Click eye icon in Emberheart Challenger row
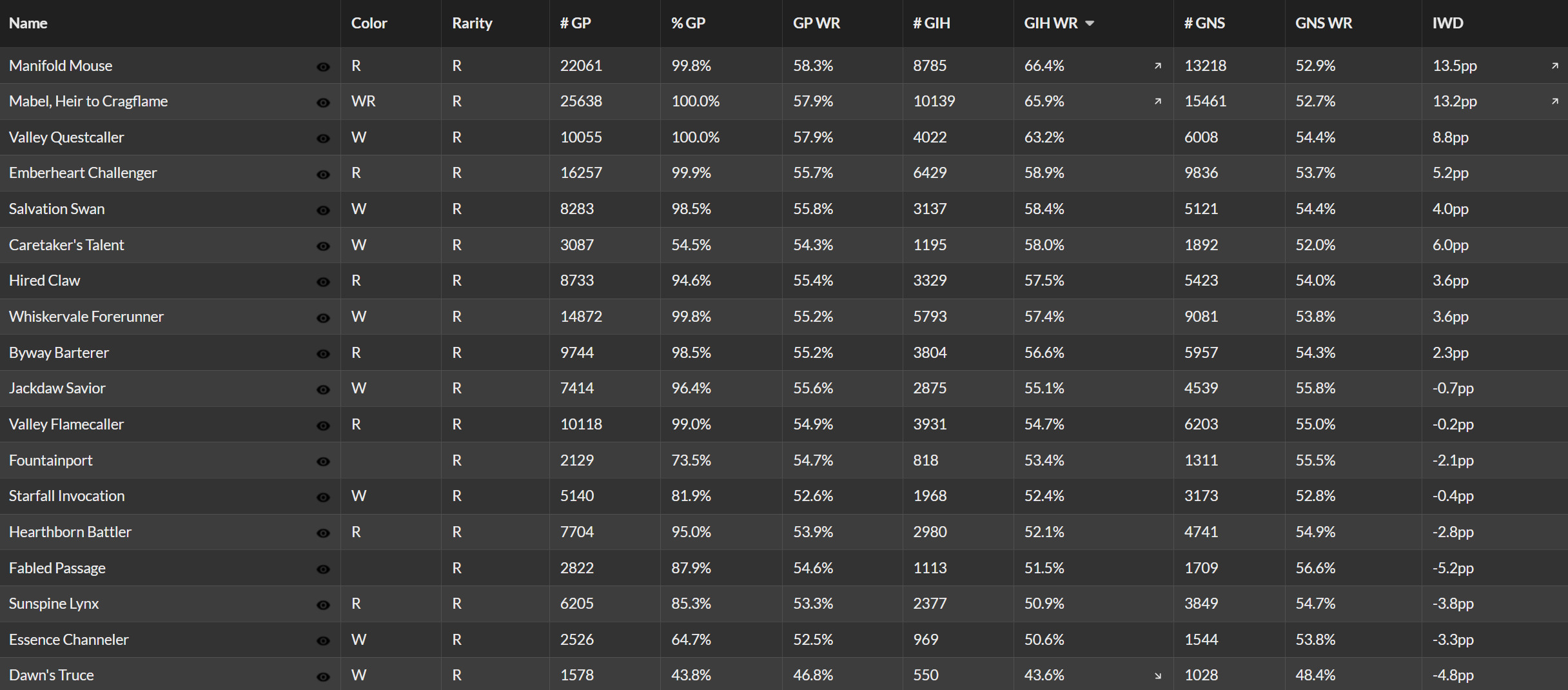This screenshot has height=690, width=1568. (x=323, y=174)
